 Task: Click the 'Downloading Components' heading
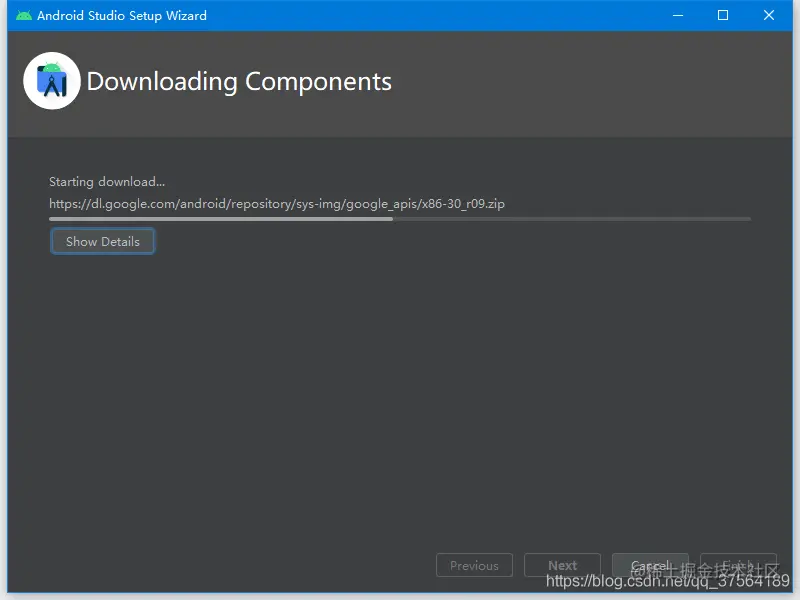pos(239,82)
